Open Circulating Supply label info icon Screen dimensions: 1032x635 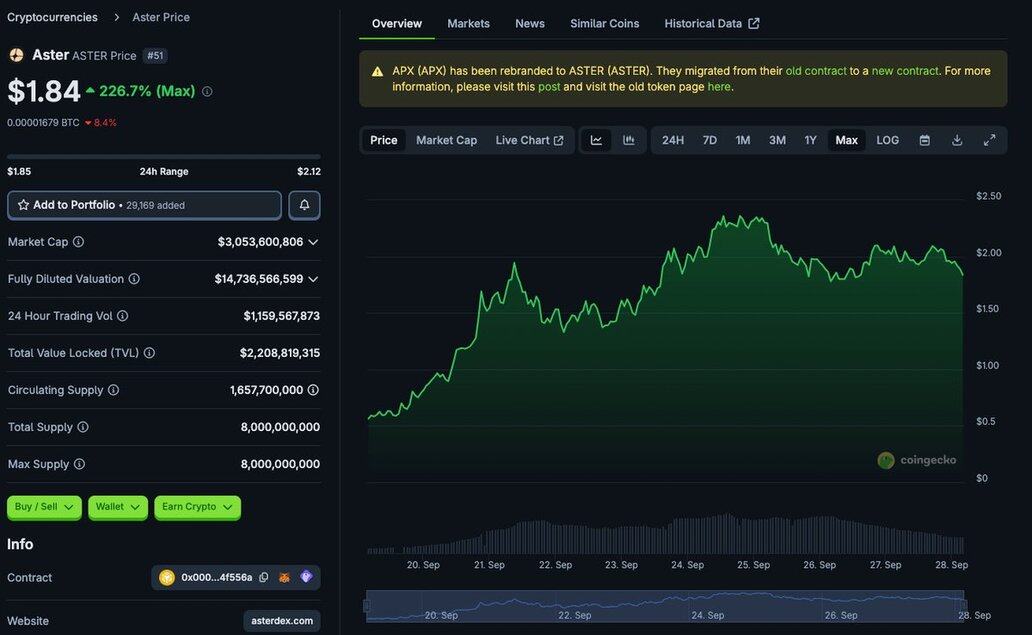coord(113,390)
